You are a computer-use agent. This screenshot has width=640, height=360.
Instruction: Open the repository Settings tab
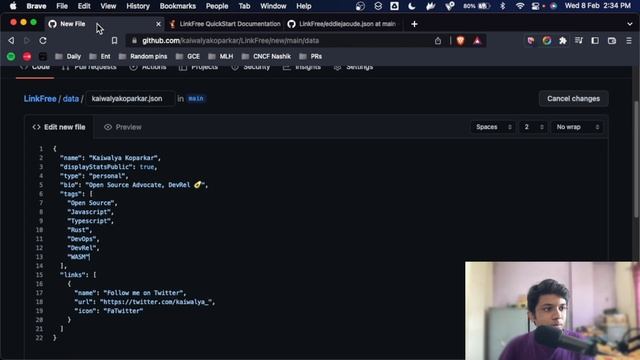(353, 67)
